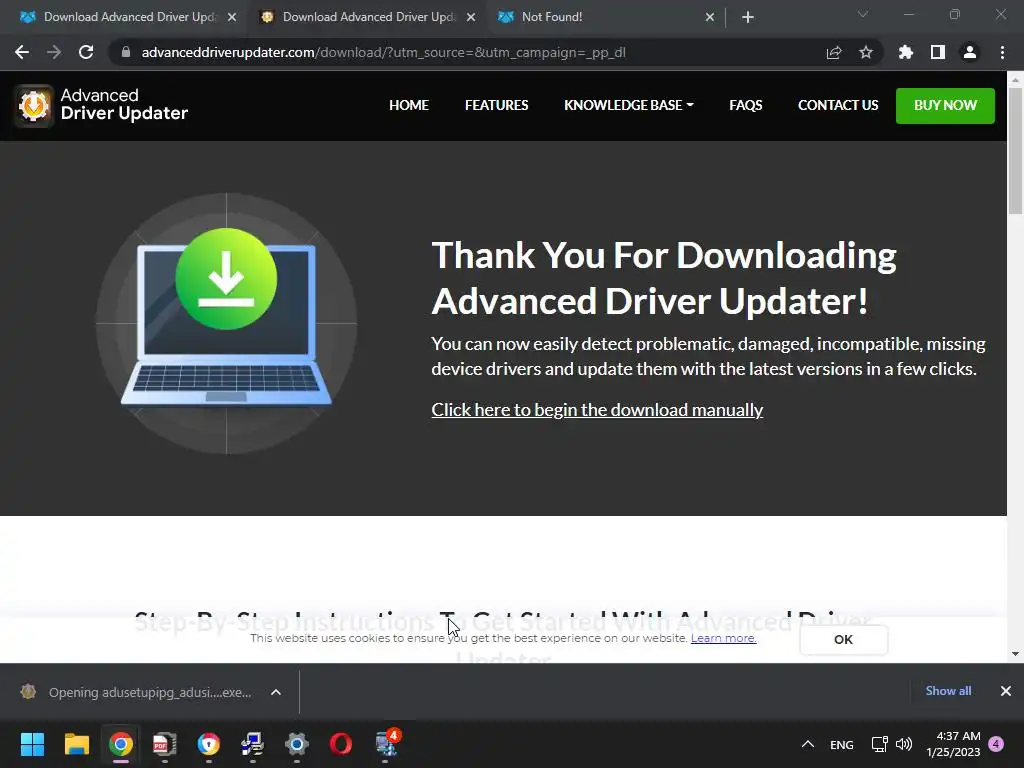
Task: Open the tab search dropdown chevron
Action: (x=863, y=14)
